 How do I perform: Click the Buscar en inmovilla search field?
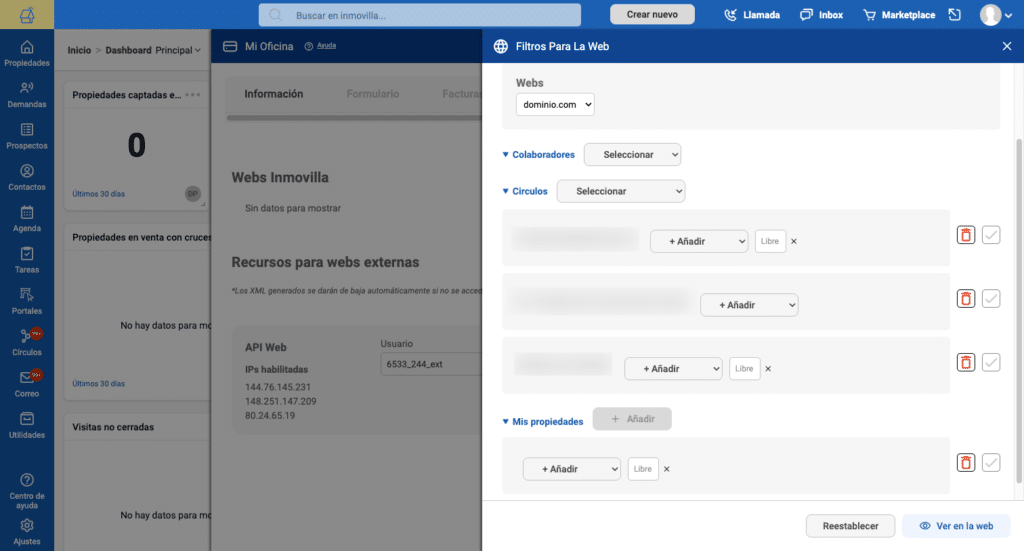pyautogui.click(x=420, y=15)
